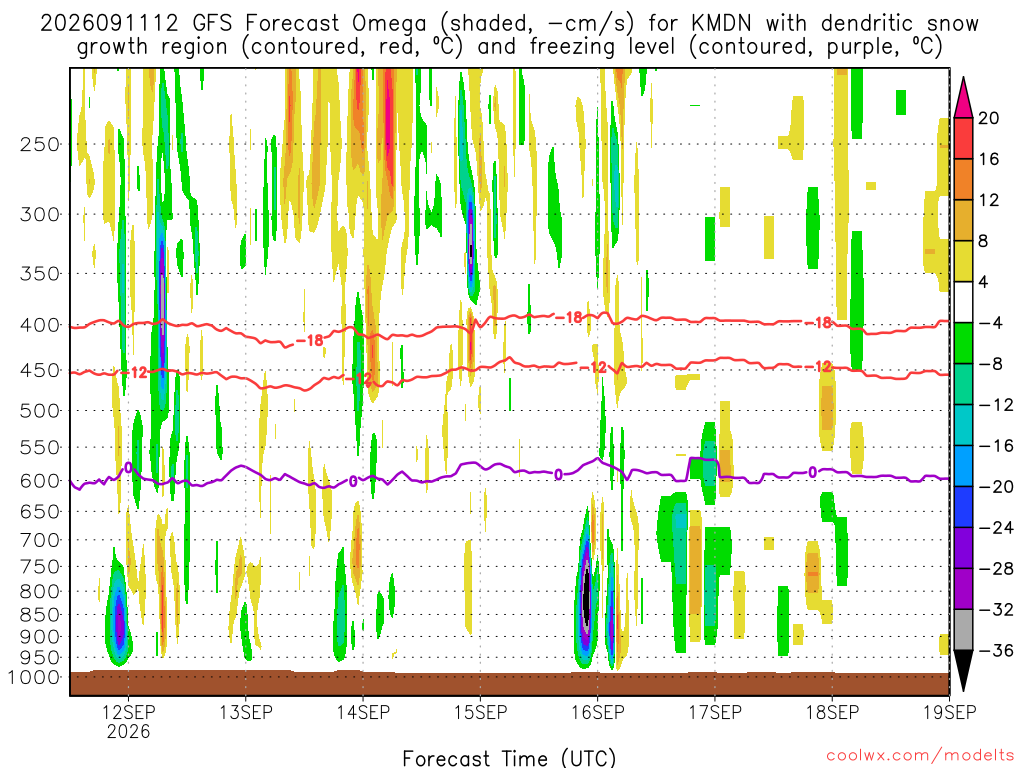Click the 12SEP 2026 axis label
The width and height of the screenshot is (1024, 768).
[129, 721]
